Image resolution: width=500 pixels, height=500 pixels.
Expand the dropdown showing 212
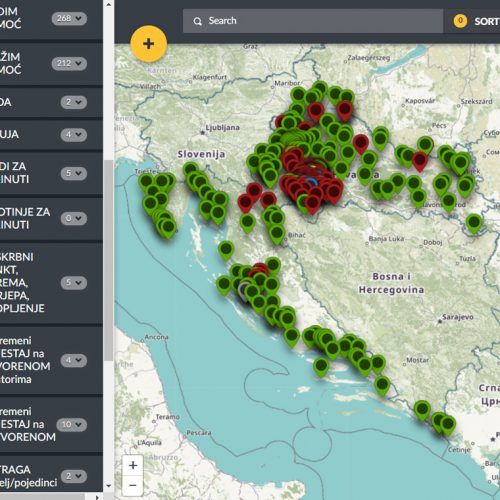(69, 63)
